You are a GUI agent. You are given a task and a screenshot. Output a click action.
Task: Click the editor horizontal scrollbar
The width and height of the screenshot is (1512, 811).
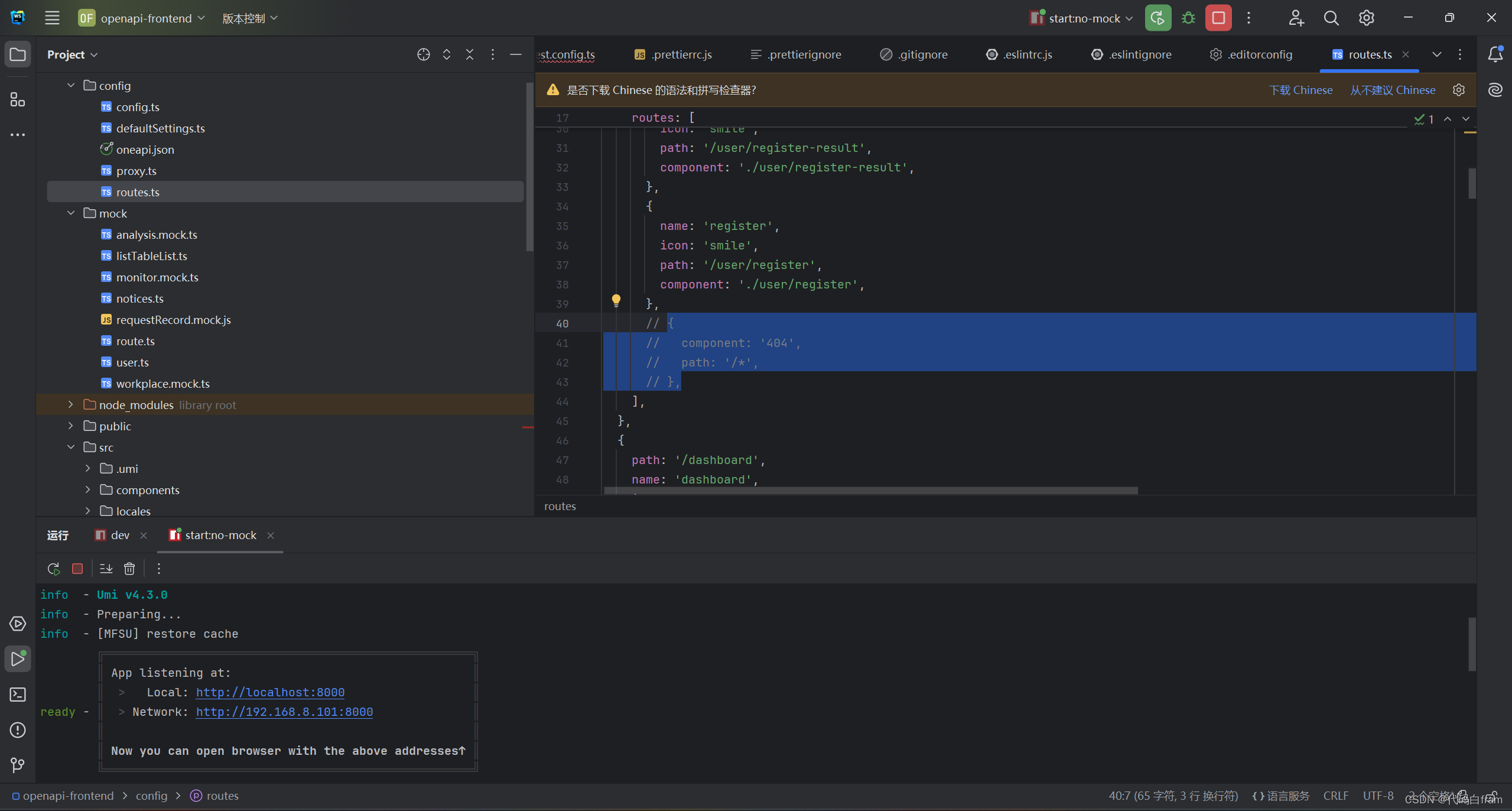point(870,491)
